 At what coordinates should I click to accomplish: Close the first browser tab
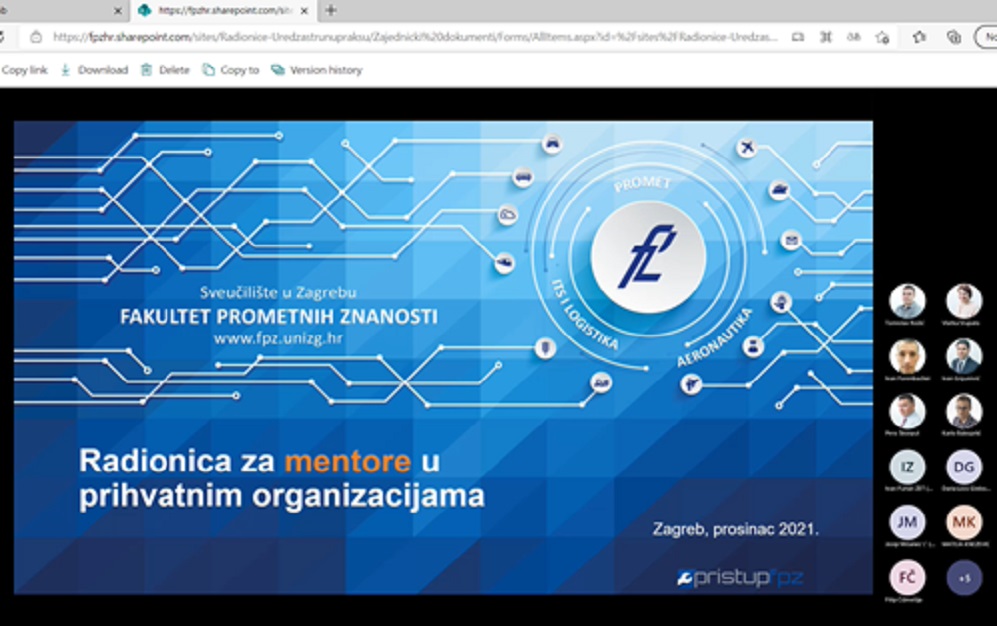[117, 11]
